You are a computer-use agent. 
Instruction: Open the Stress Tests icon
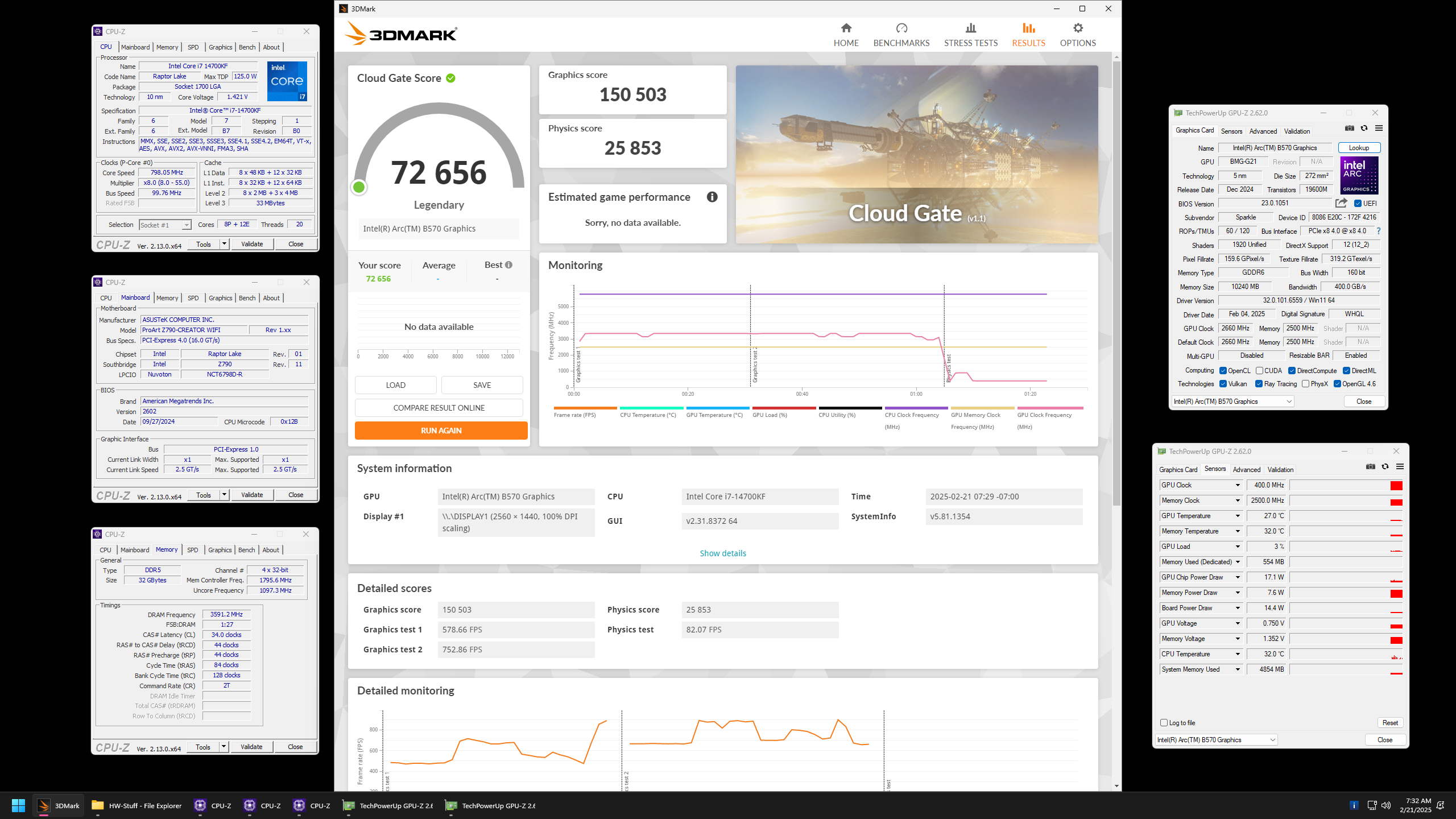pos(971,28)
